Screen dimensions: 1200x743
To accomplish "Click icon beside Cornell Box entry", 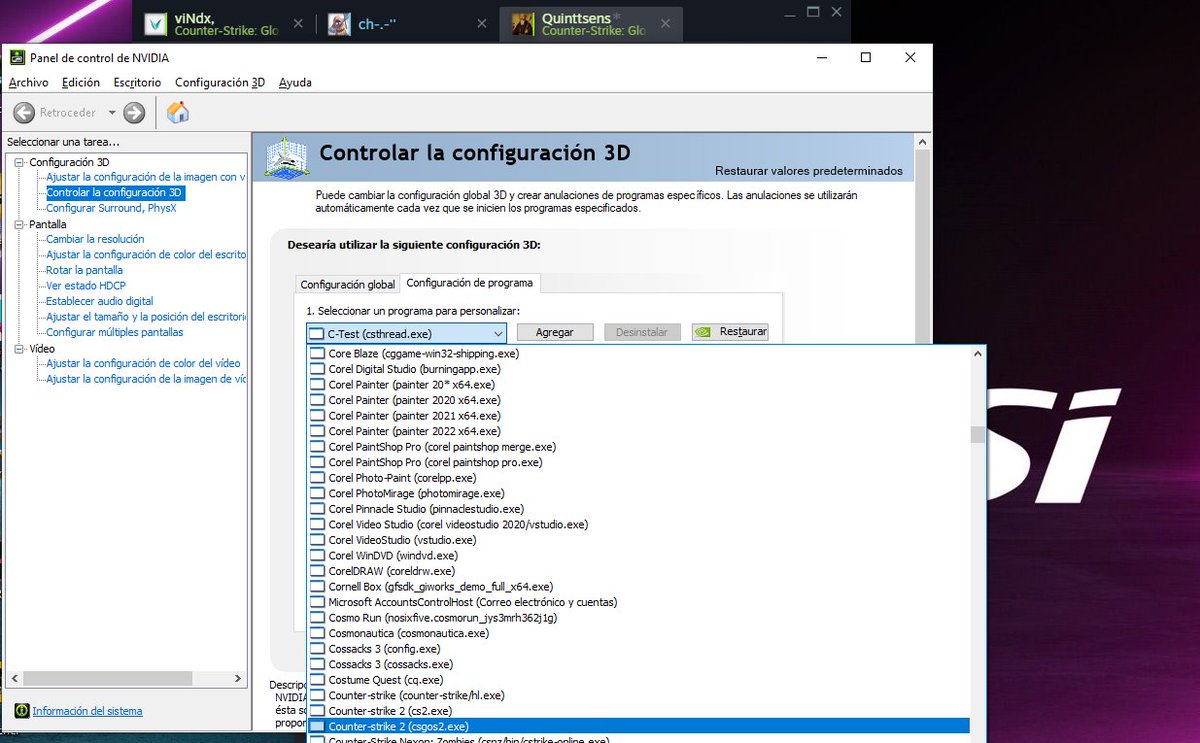I will [318, 586].
